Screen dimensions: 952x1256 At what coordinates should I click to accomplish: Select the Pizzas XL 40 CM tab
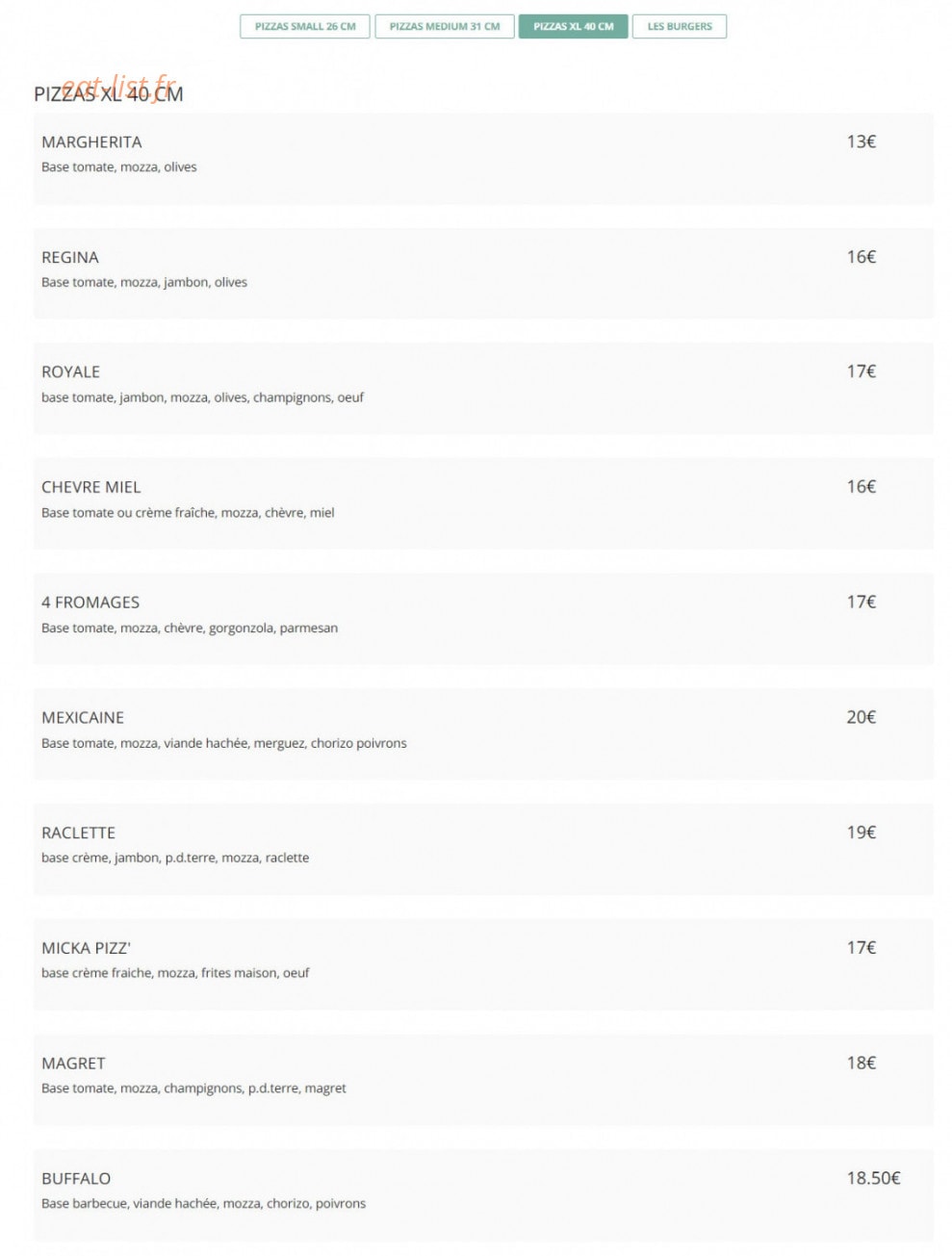point(574,27)
